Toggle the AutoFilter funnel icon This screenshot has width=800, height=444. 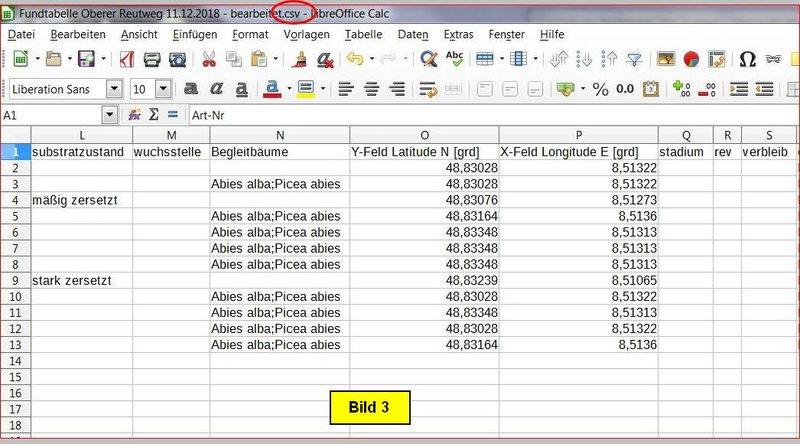(634, 59)
